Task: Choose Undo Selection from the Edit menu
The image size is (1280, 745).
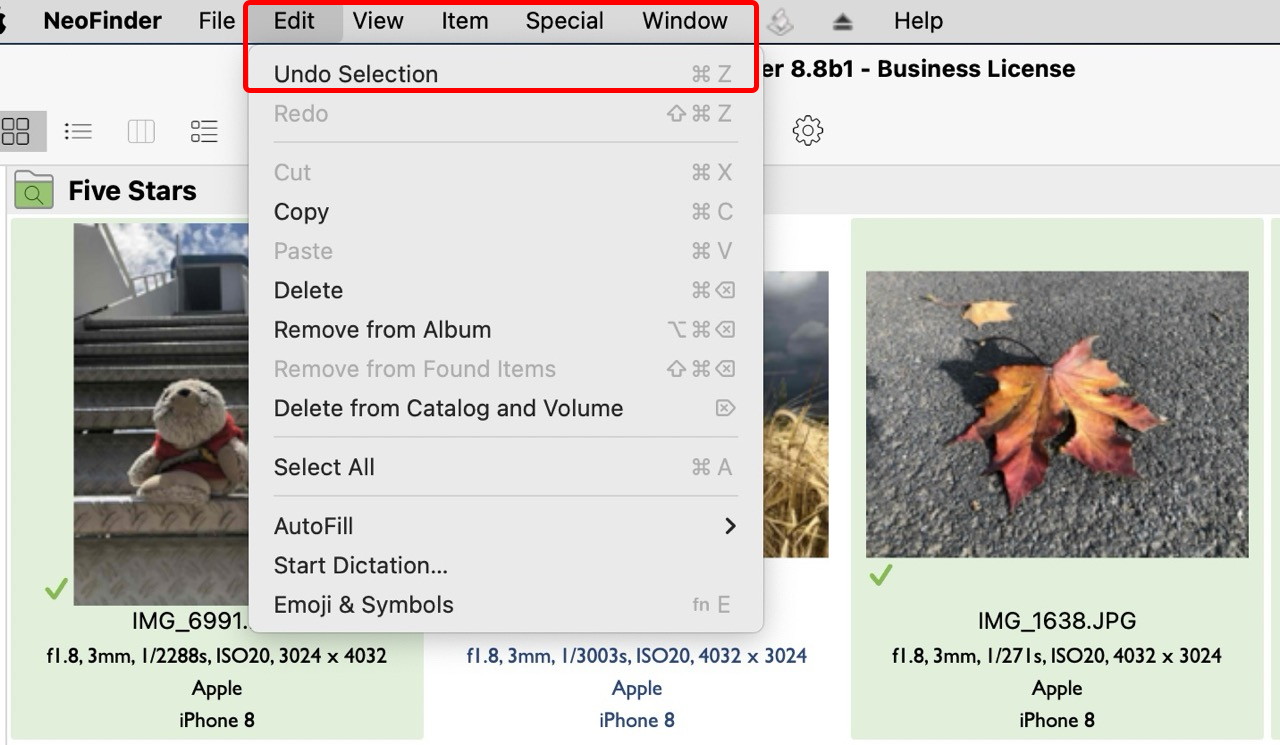Action: [356, 74]
